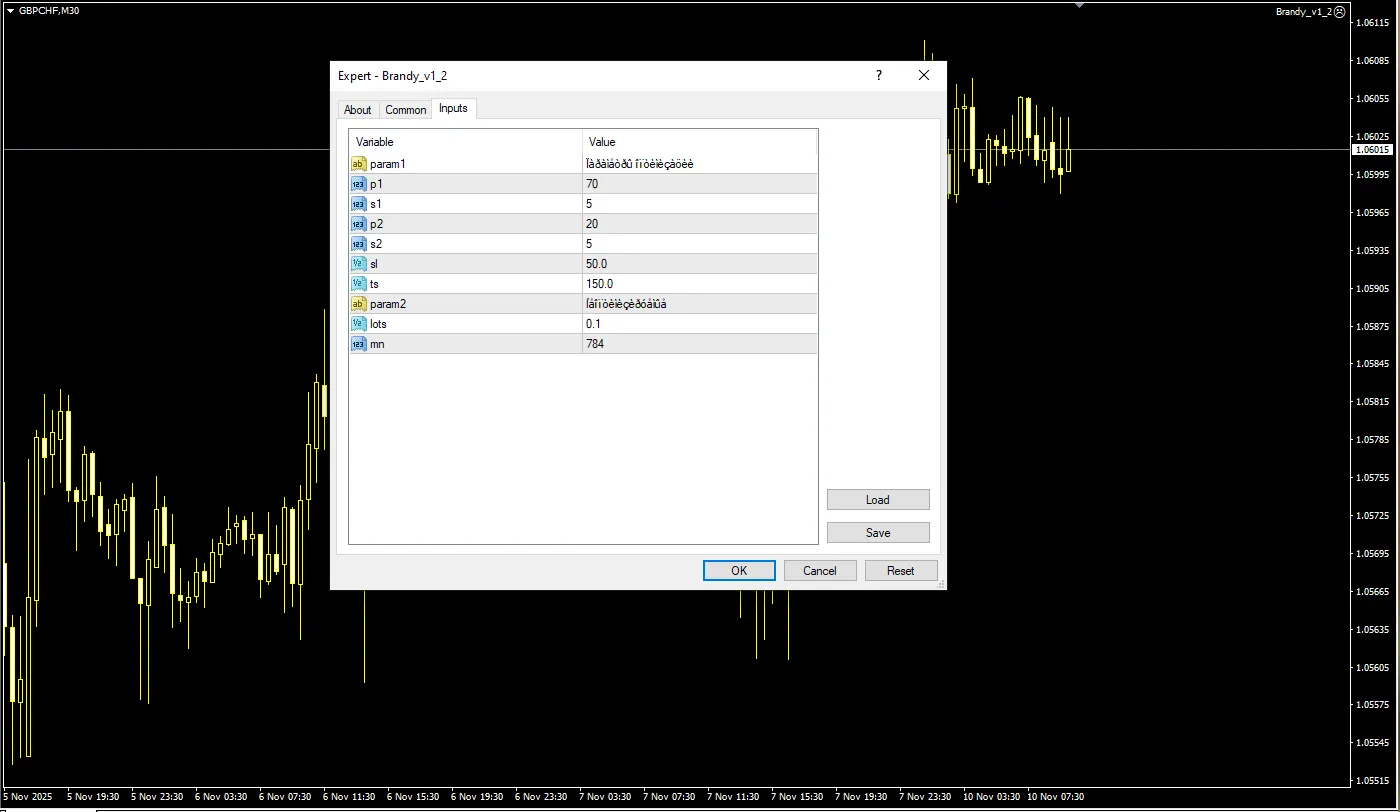Select the Inputs tab
This screenshot has height=812, width=1400.
[453, 108]
